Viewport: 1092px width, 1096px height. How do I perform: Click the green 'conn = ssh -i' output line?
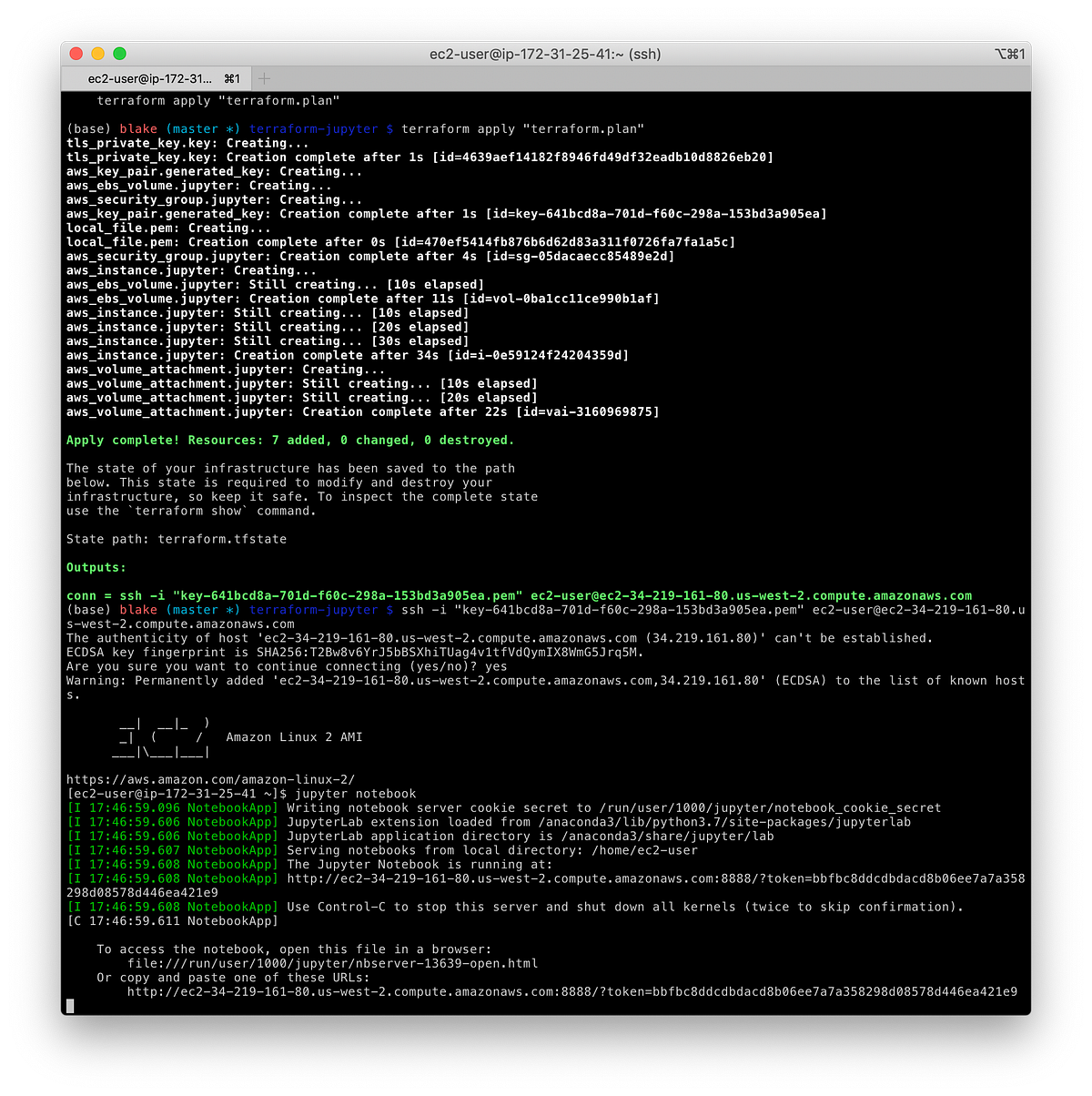pyautogui.click(x=519, y=595)
